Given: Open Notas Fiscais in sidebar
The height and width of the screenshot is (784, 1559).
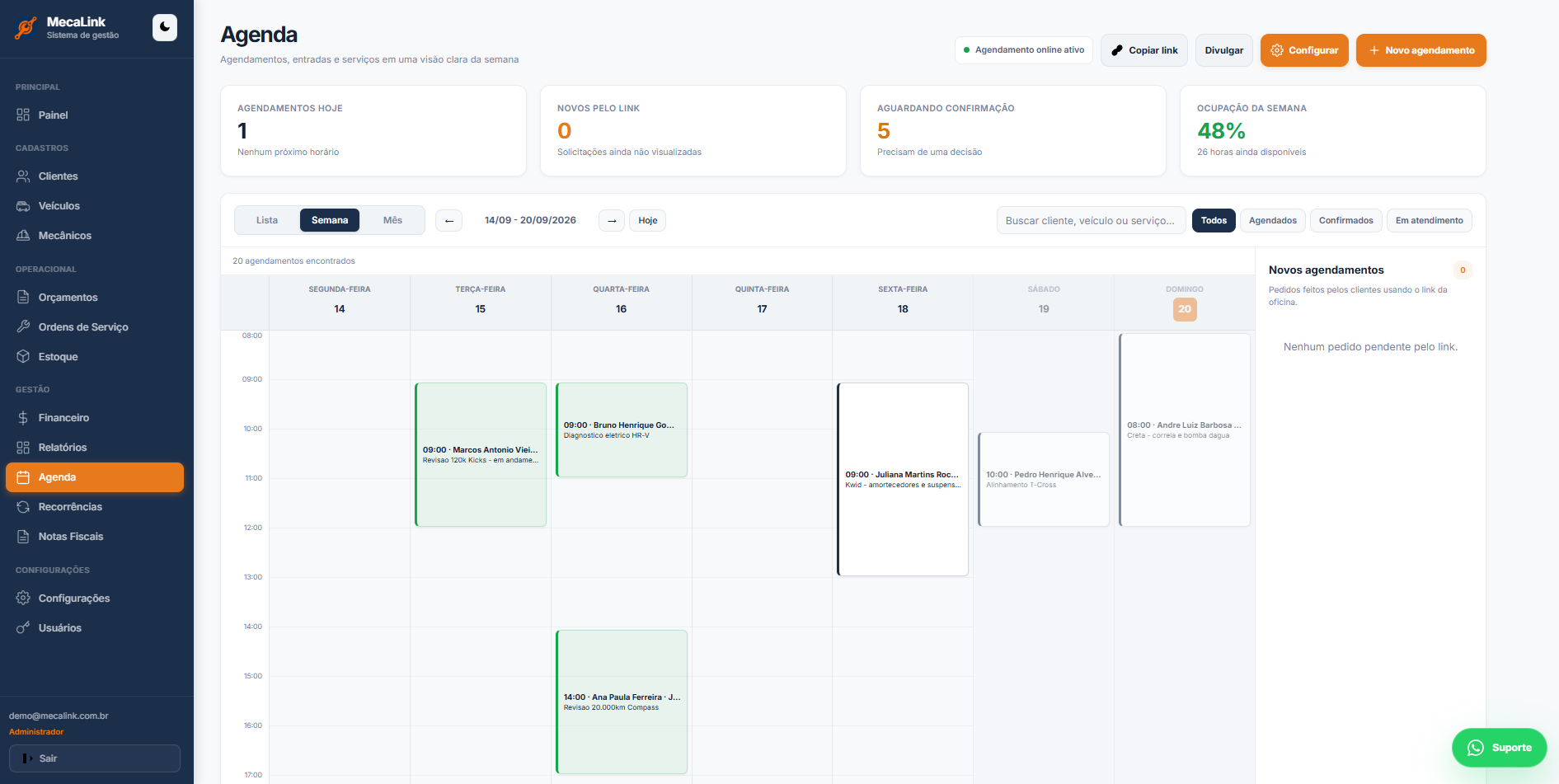Looking at the screenshot, I should click(95, 537).
